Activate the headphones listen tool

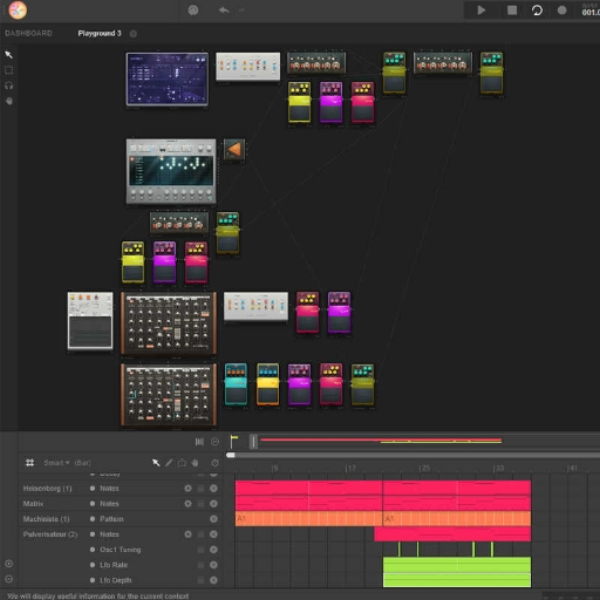pyautogui.click(x=9, y=85)
